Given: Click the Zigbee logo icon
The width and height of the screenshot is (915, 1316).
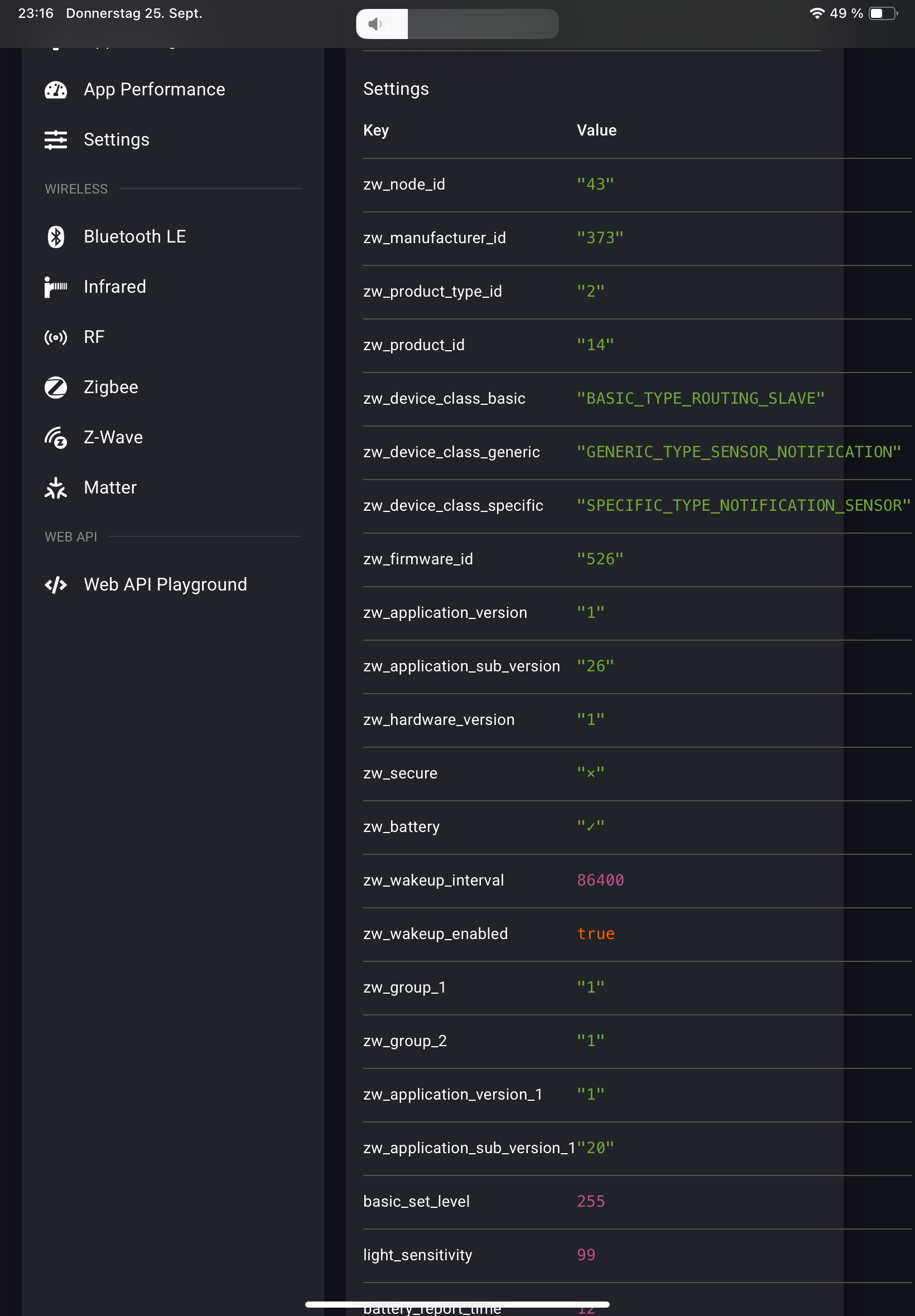Looking at the screenshot, I should pos(56,388).
